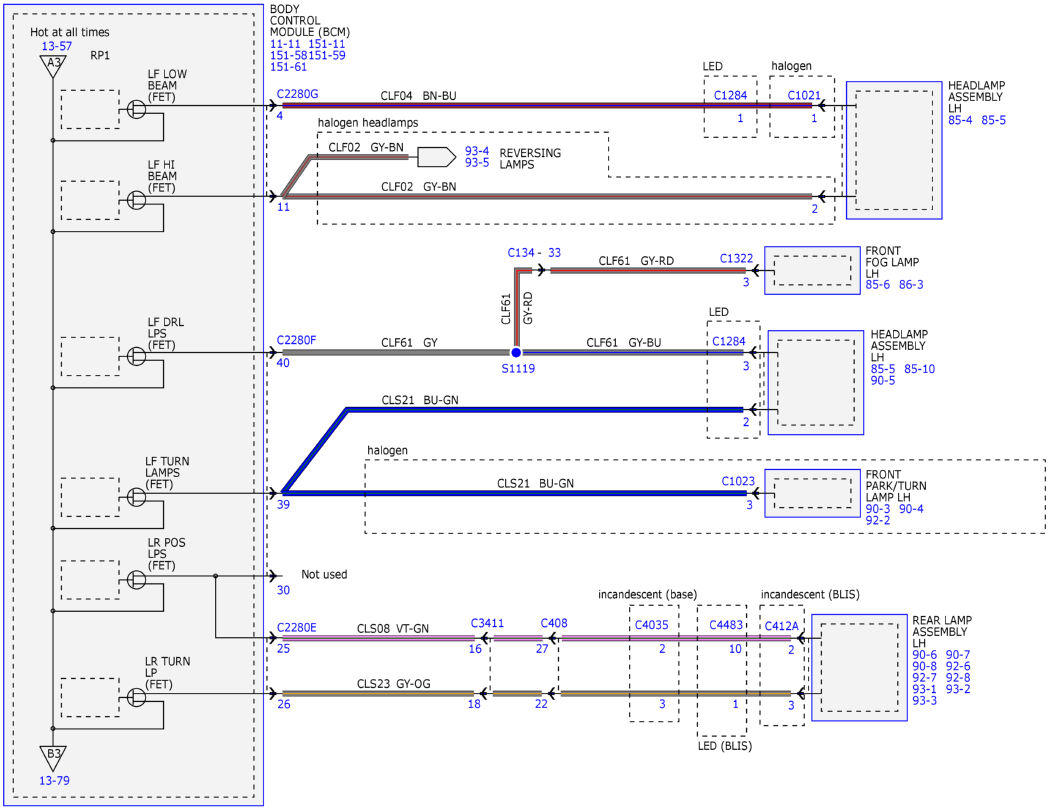
Task: Open the 85-6 front fog lamp reference
Action: (878, 285)
